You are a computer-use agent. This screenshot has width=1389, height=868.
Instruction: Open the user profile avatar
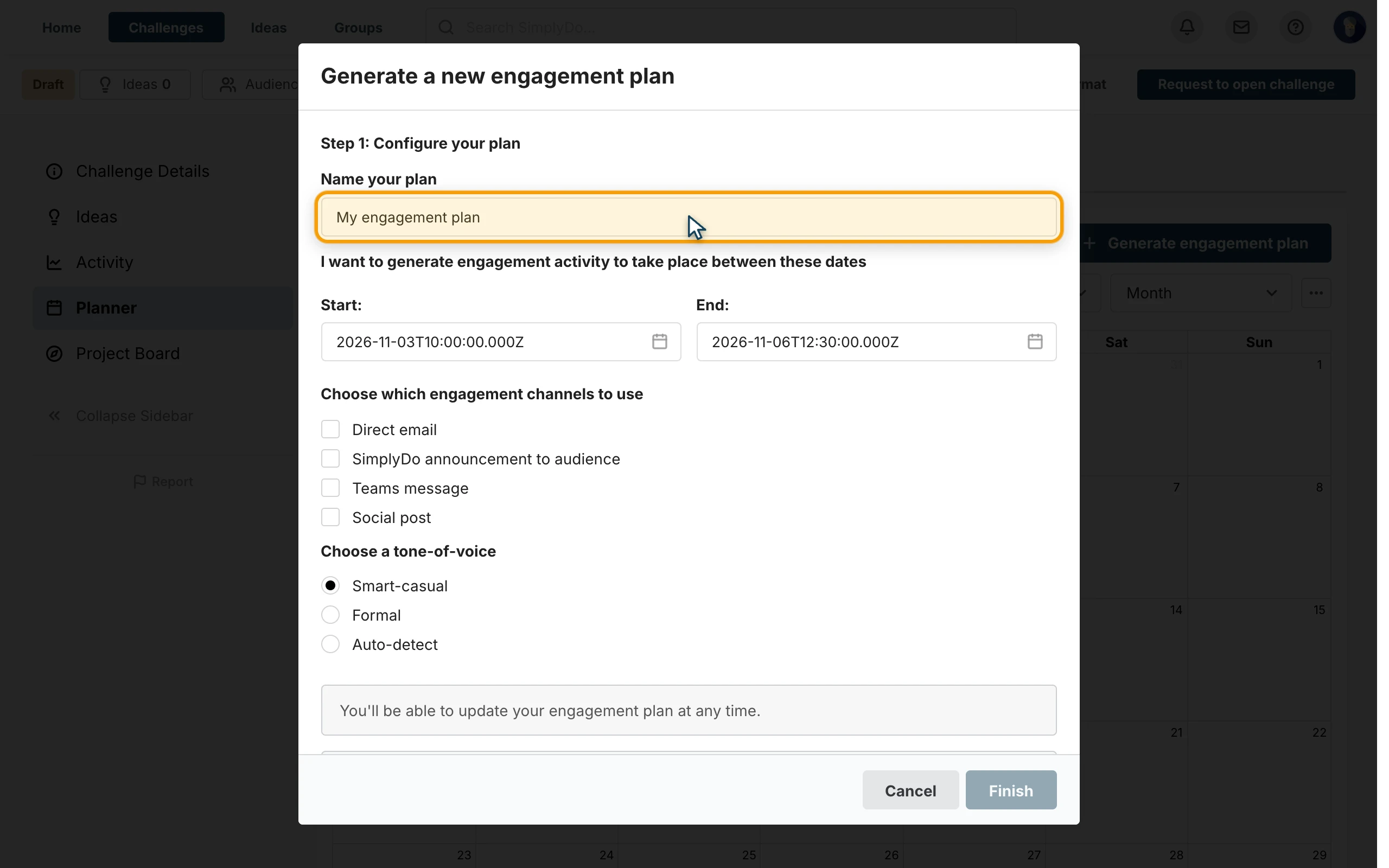tap(1349, 27)
